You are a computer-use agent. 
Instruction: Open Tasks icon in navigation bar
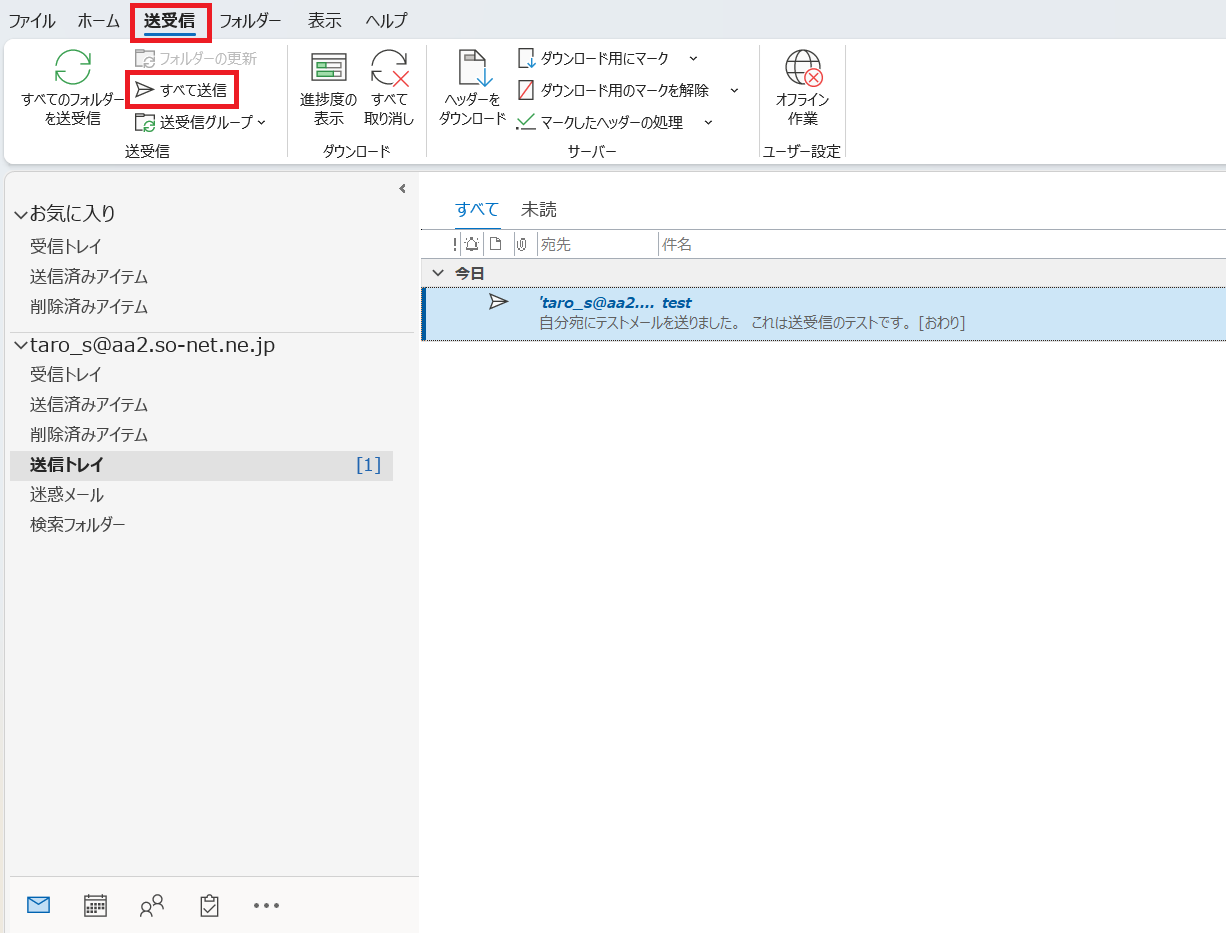point(209,905)
